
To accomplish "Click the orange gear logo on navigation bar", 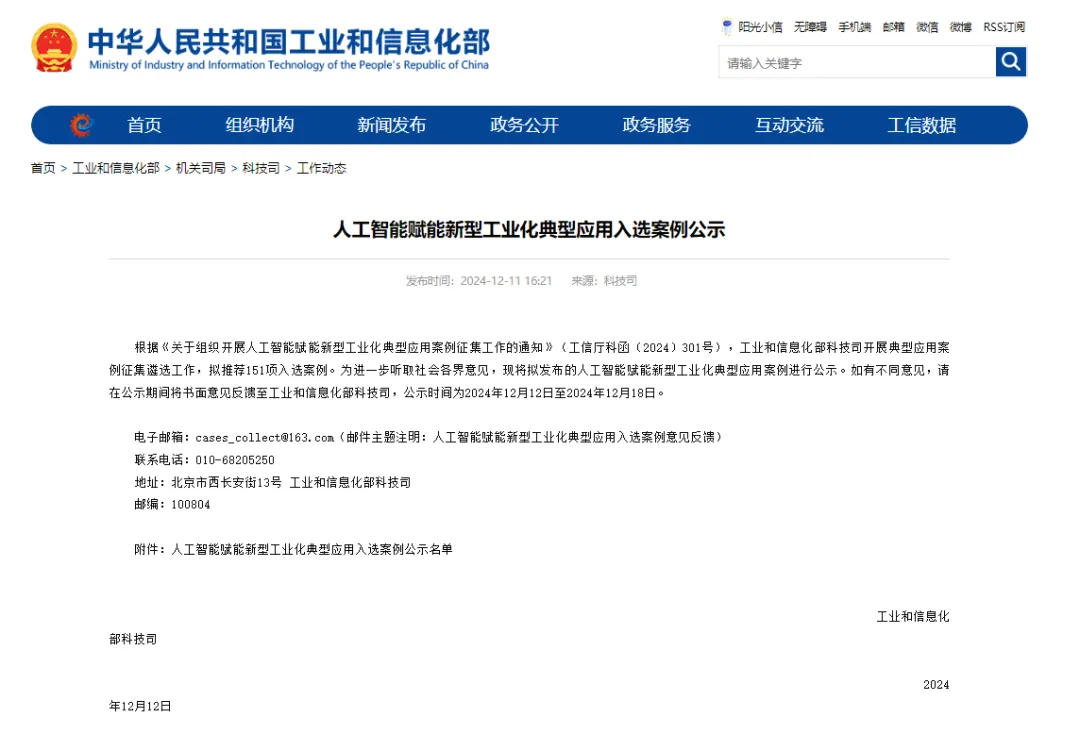I will (x=79, y=124).
